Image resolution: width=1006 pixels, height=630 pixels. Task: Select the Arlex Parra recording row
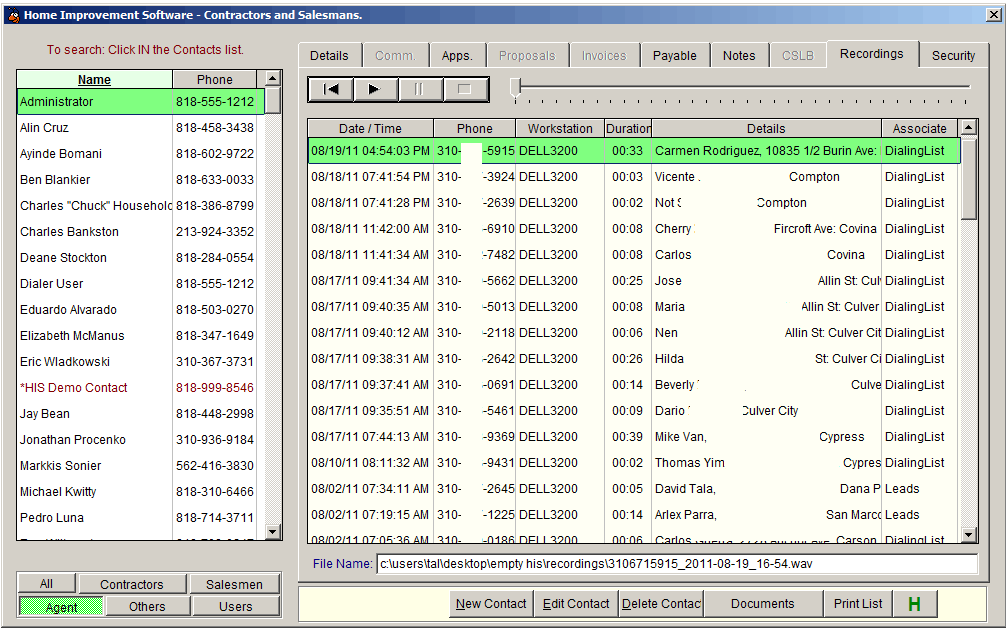click(634, 515)
